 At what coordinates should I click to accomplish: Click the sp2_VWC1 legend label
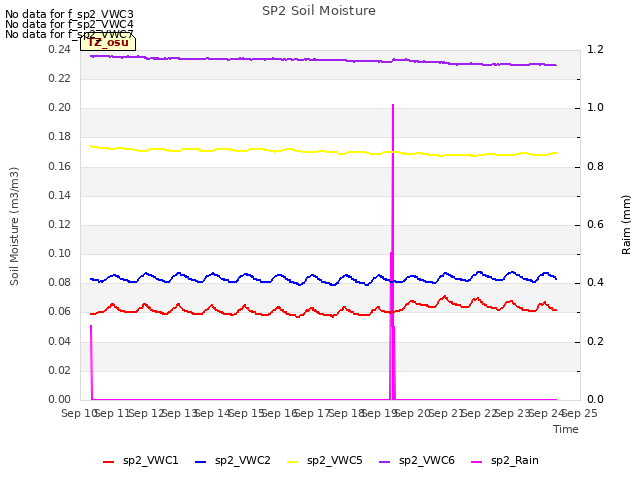[x=151, y=460]
